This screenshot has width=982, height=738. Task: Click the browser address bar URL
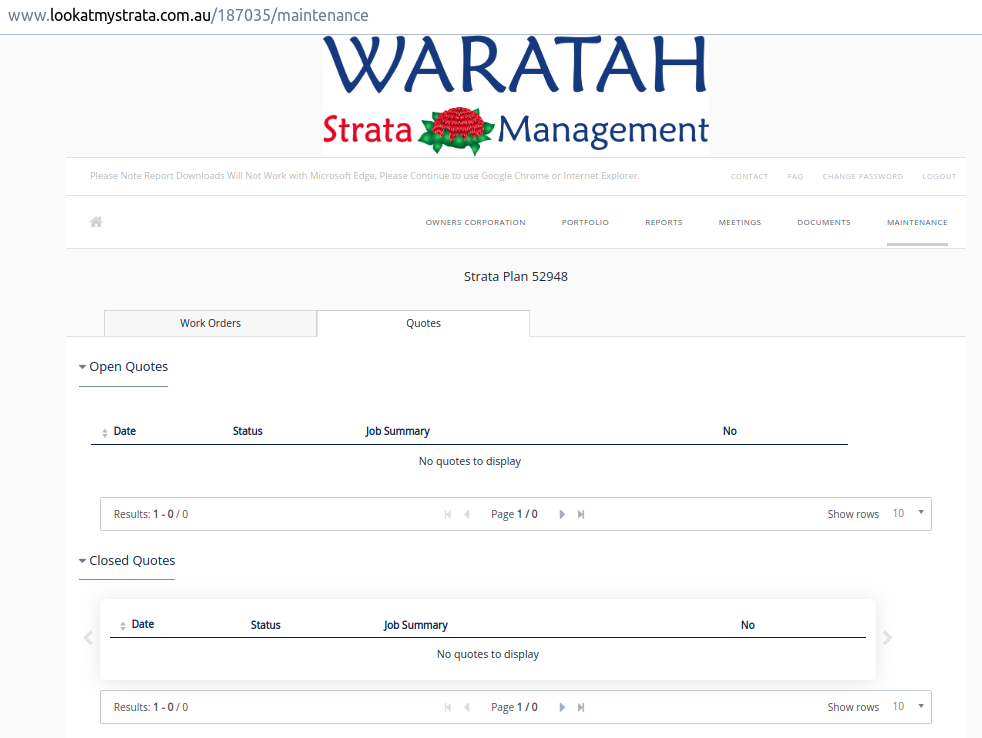point(188,15)
